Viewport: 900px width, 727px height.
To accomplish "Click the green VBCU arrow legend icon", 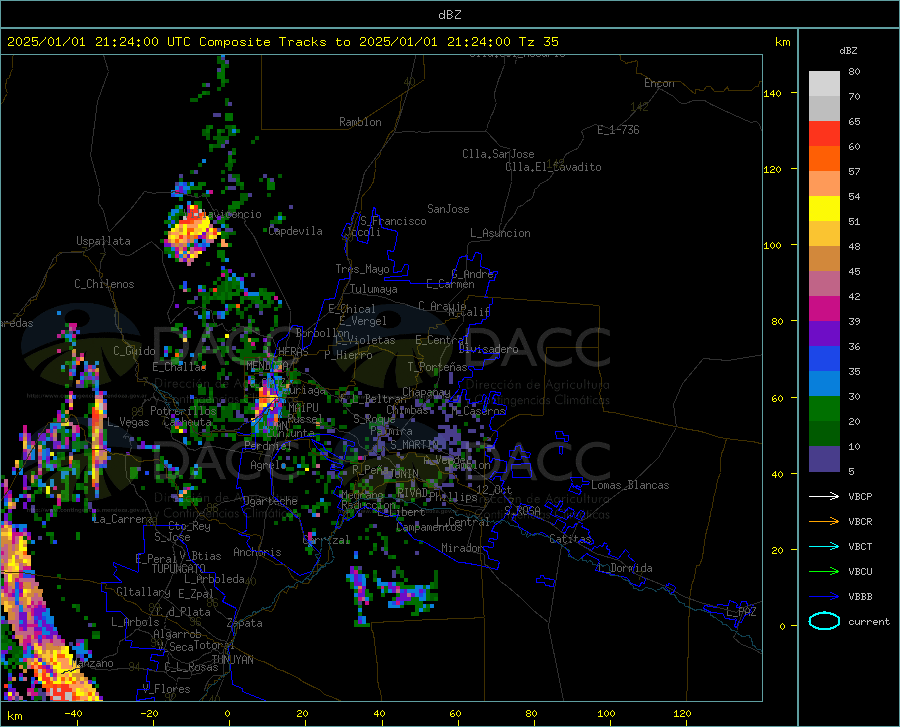I will pos(824,572).
